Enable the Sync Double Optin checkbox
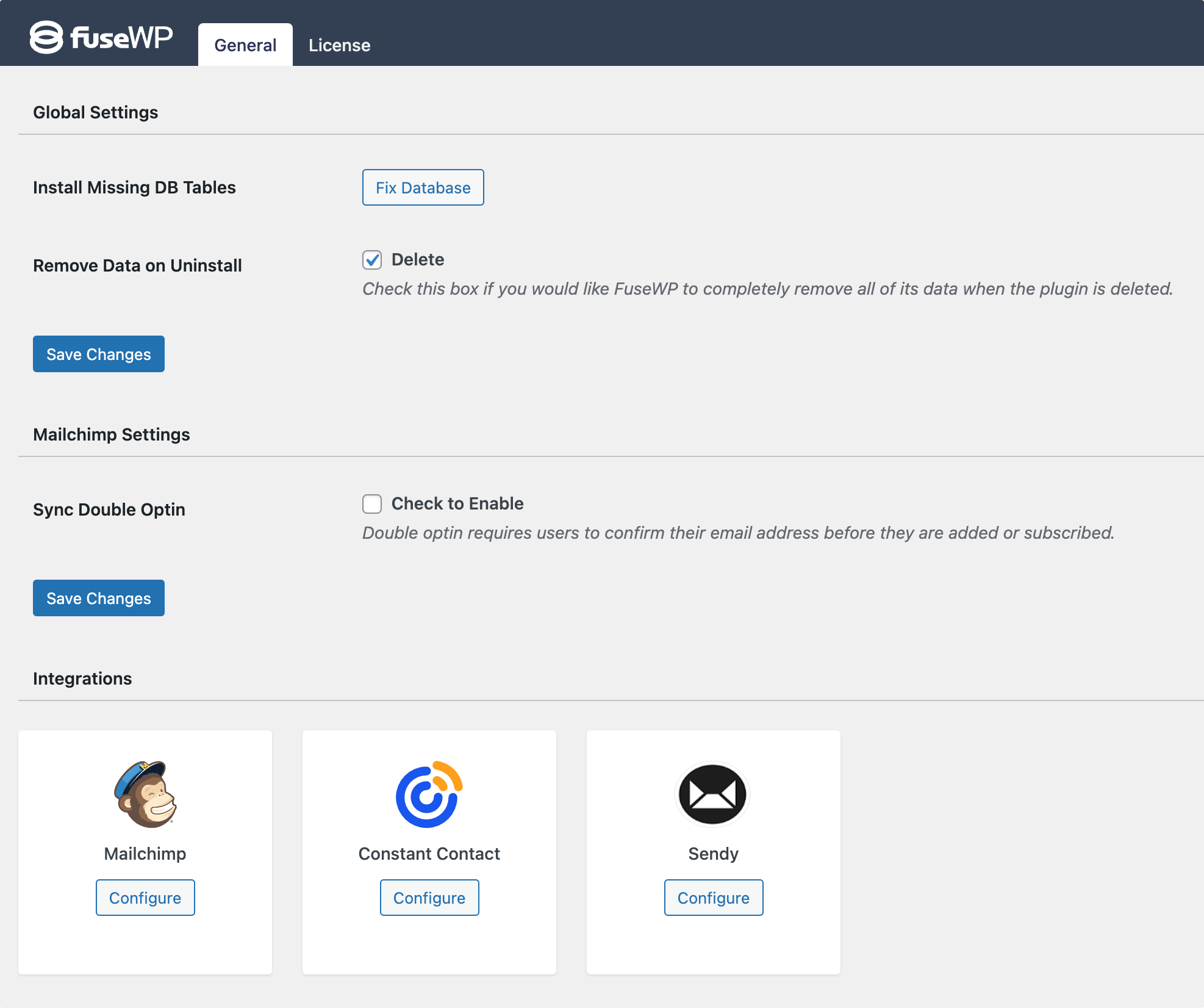 (372, 504)
